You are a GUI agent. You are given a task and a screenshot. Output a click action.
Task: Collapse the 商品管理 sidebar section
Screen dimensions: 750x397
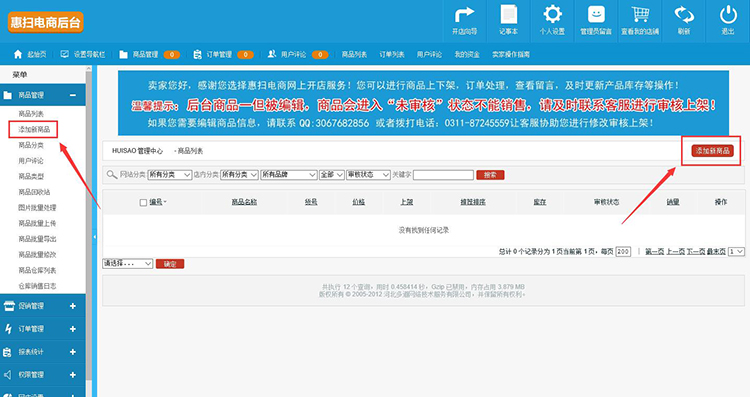click(x=73, y=95)
